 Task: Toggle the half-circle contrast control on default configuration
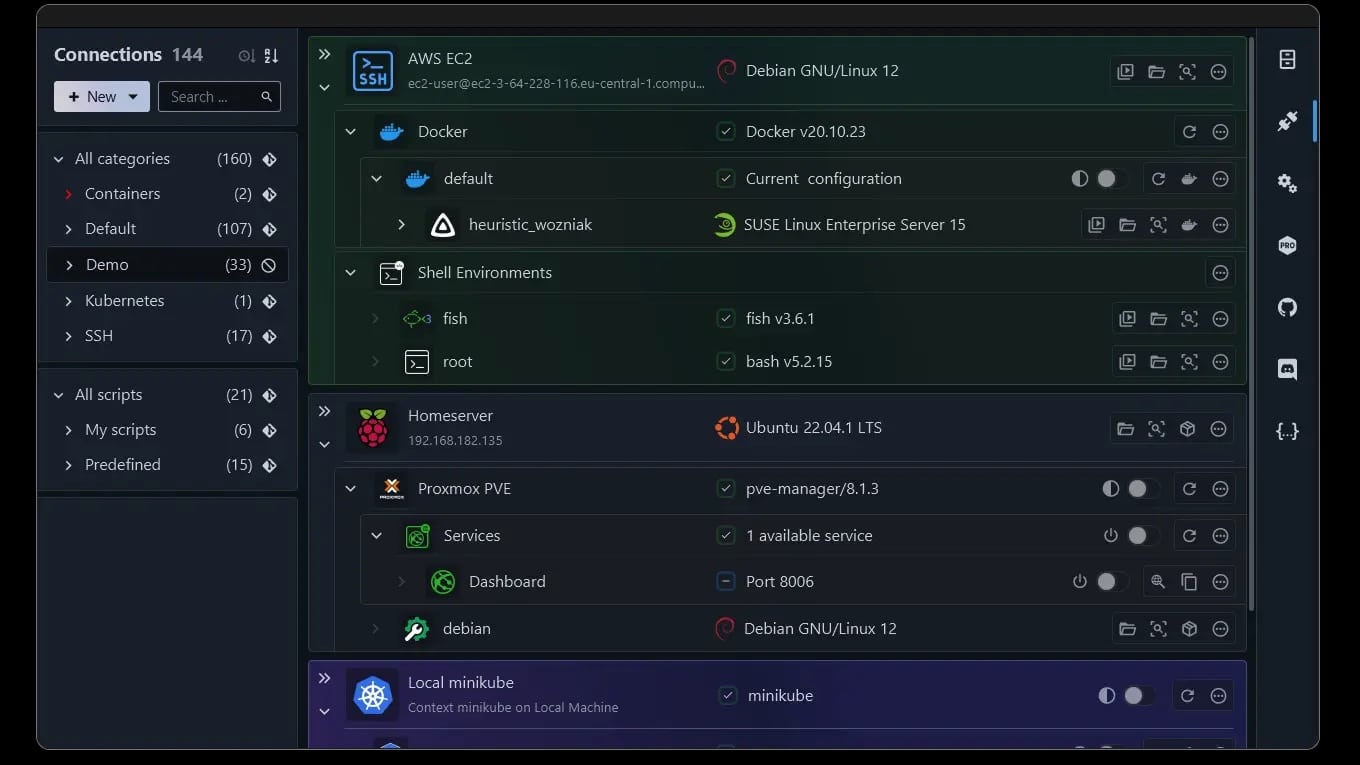tap(1079, 178)
